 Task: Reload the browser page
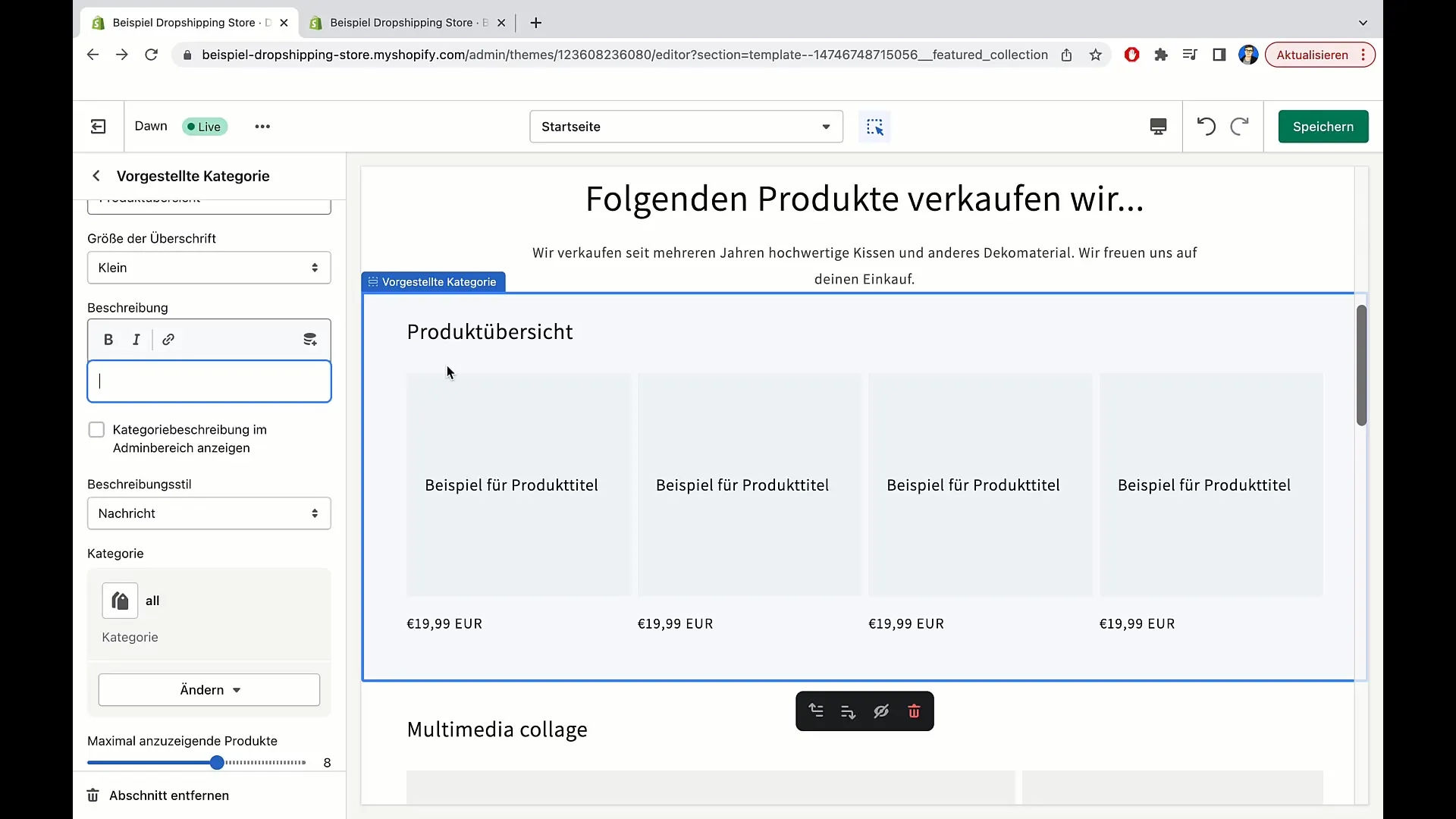tap(151, 55)
